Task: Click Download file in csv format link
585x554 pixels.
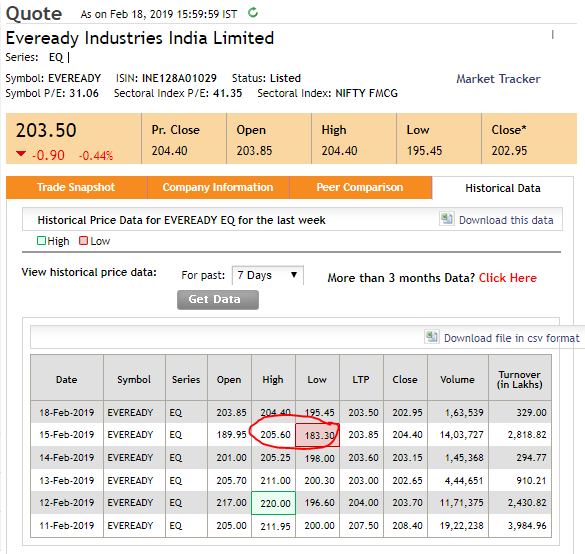Action: pos(512,338)
